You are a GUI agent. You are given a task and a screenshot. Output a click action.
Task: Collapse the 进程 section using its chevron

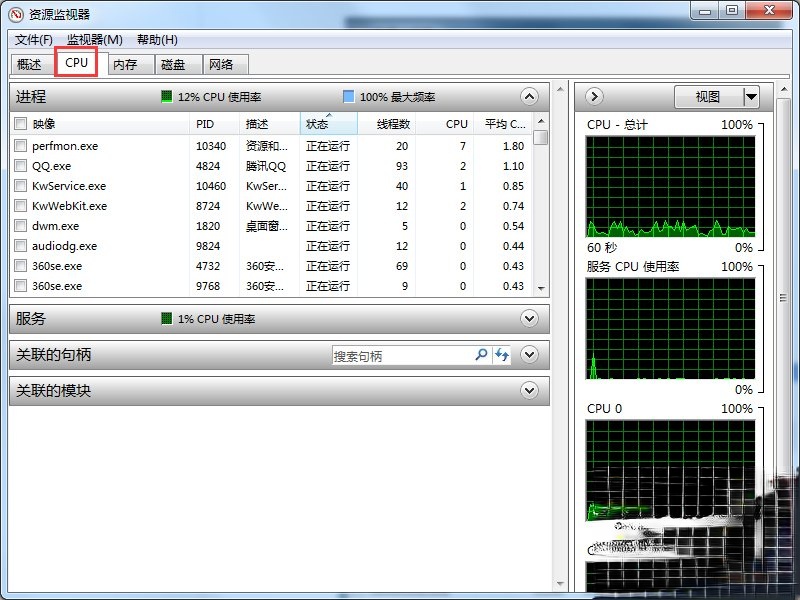pyautogui.click(x=529, y=97)
